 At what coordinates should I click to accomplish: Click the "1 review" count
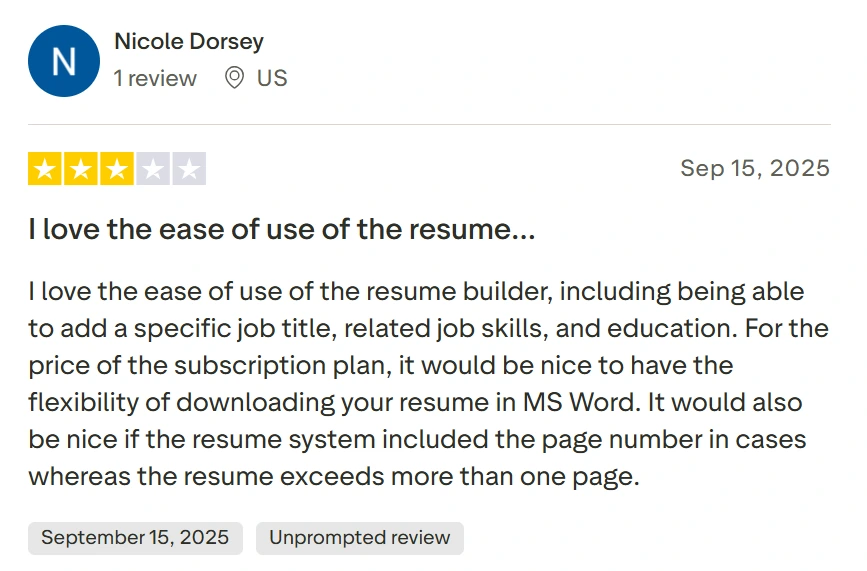[155, 78]
